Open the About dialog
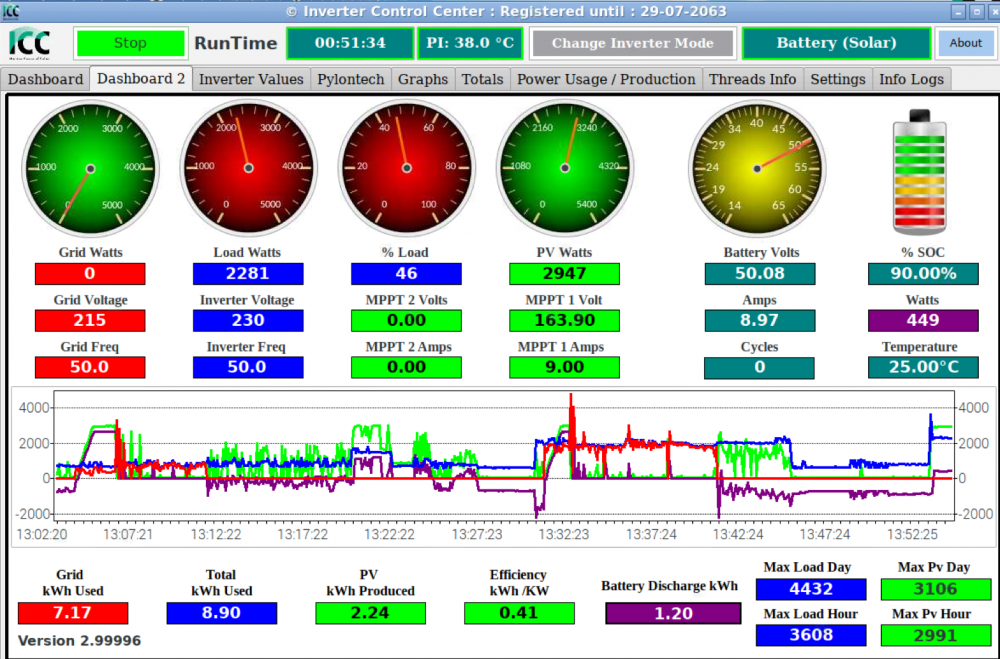The height and width of the screenshot is (659, 1000). coord(966,43)
